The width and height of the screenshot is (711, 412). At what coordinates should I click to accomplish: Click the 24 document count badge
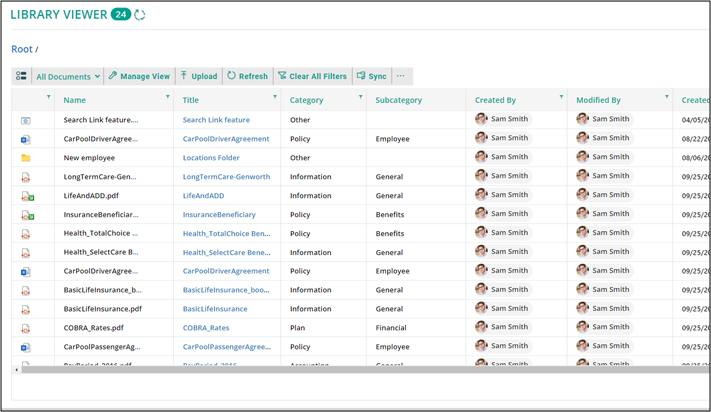coord(121,15)
